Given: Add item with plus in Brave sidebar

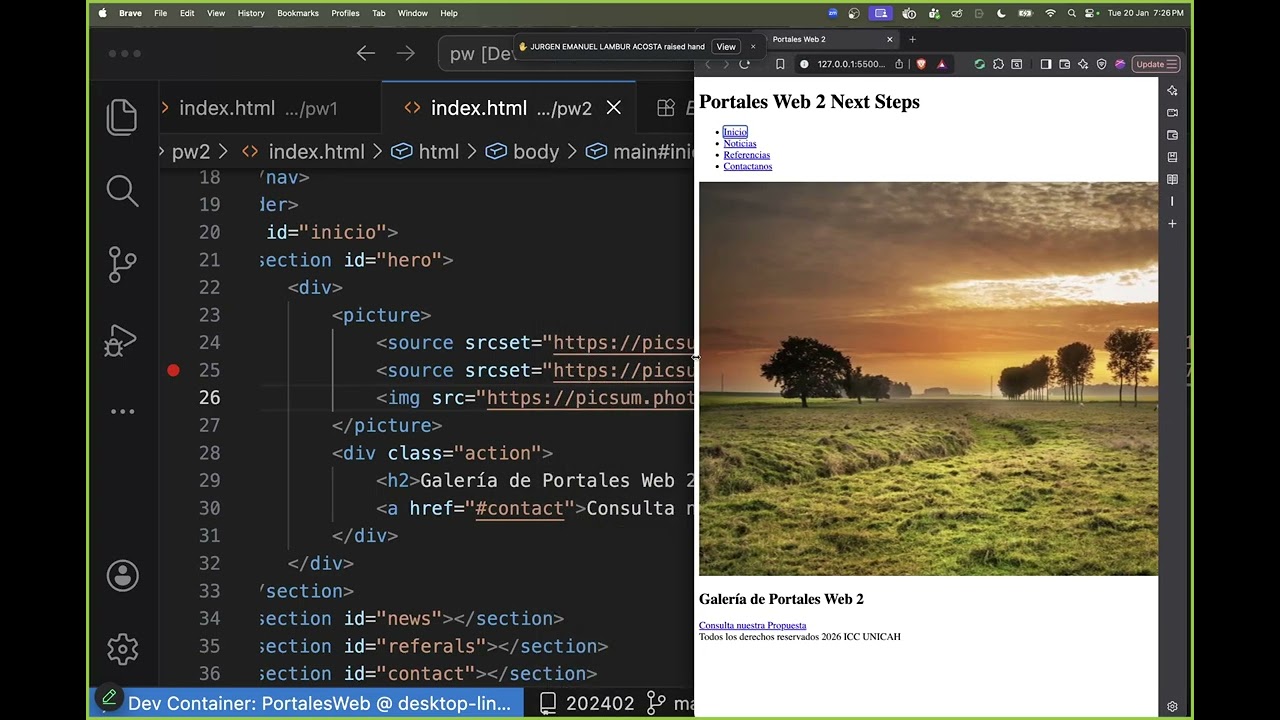Looking at the screenshot, I should coord(1172,224).
